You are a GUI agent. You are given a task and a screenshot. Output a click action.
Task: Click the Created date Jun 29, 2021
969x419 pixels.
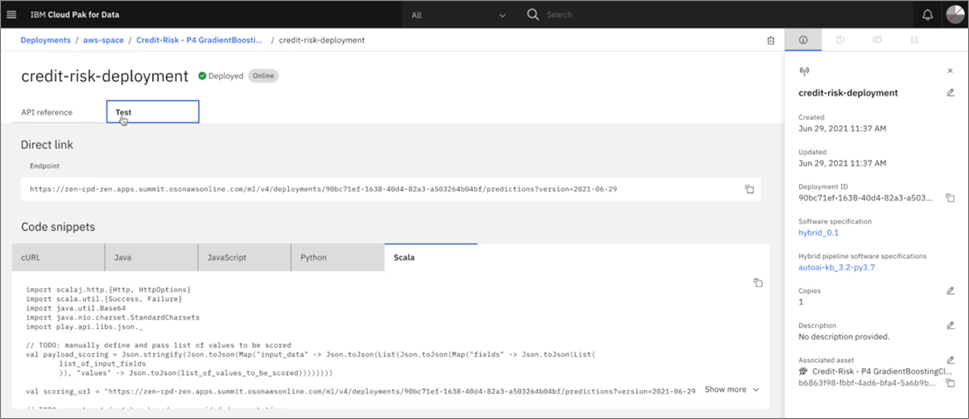coord(843,129)
